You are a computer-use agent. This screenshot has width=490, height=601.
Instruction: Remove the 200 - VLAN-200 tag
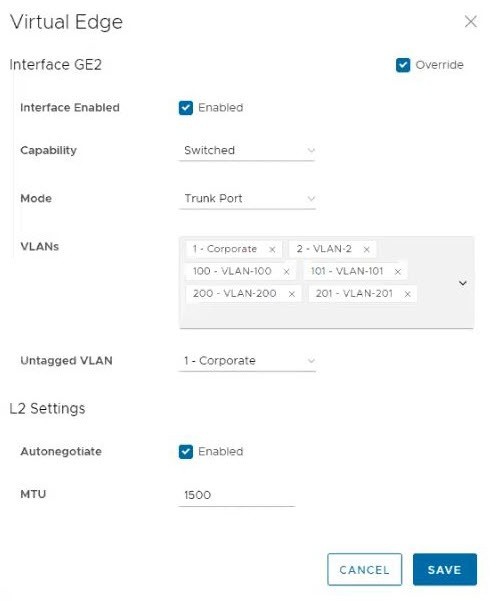pyautogui.click(x=292, y=294)
